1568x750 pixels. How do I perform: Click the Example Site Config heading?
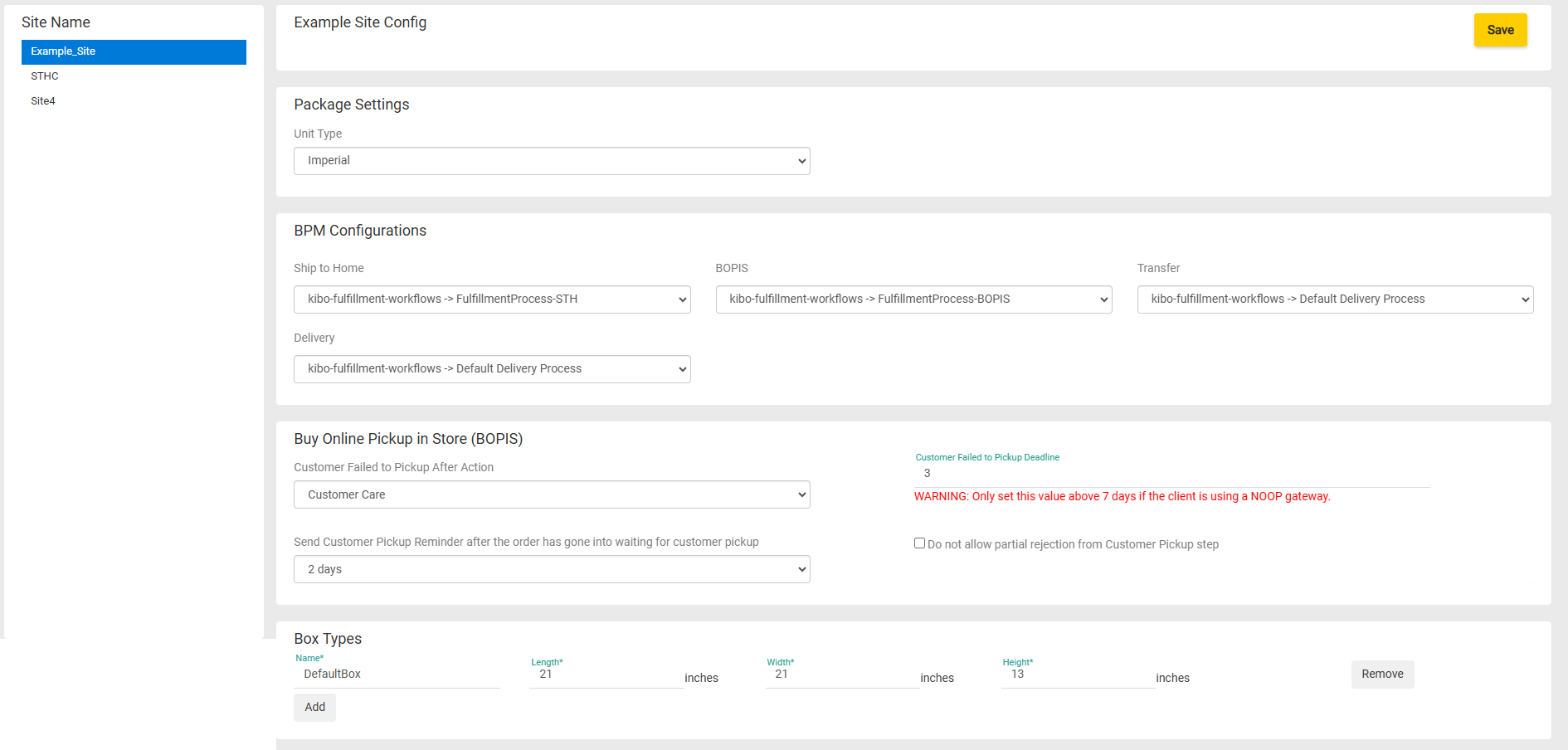point(360,22)
